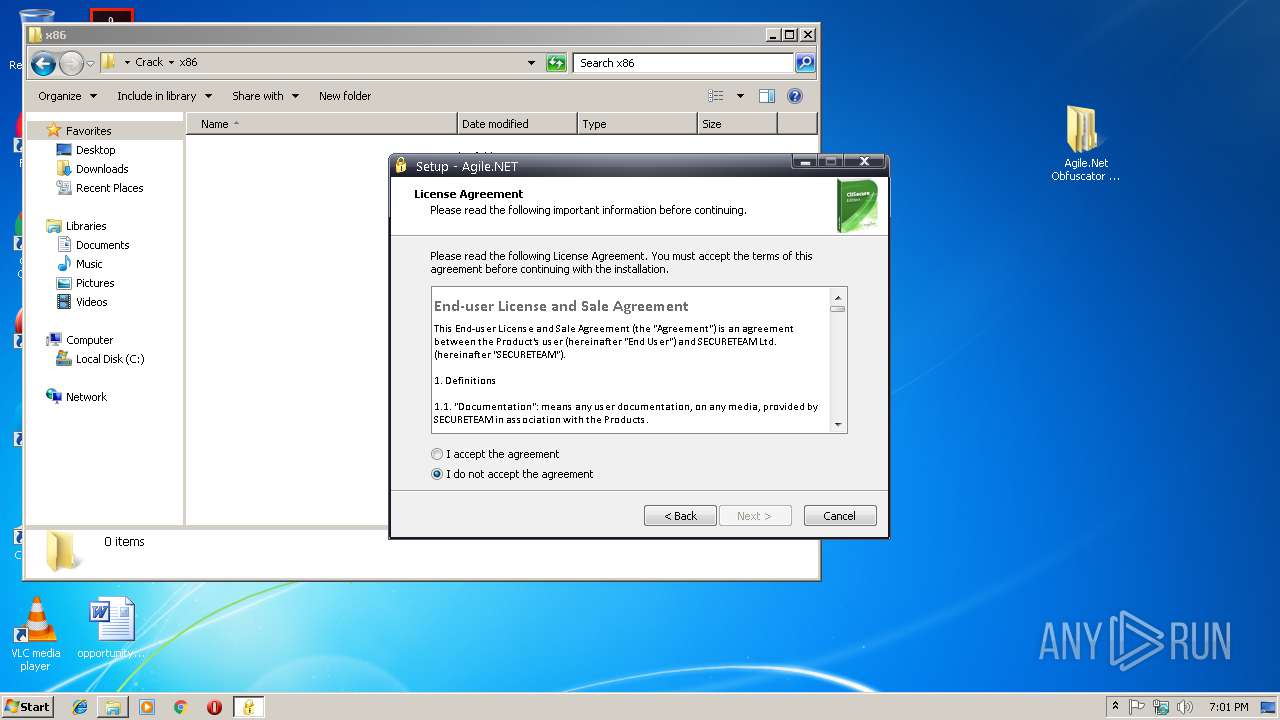The height and width of the screenshot is (720, 1280).
Task: Open Include in library menu
Action: pos(165,96)
